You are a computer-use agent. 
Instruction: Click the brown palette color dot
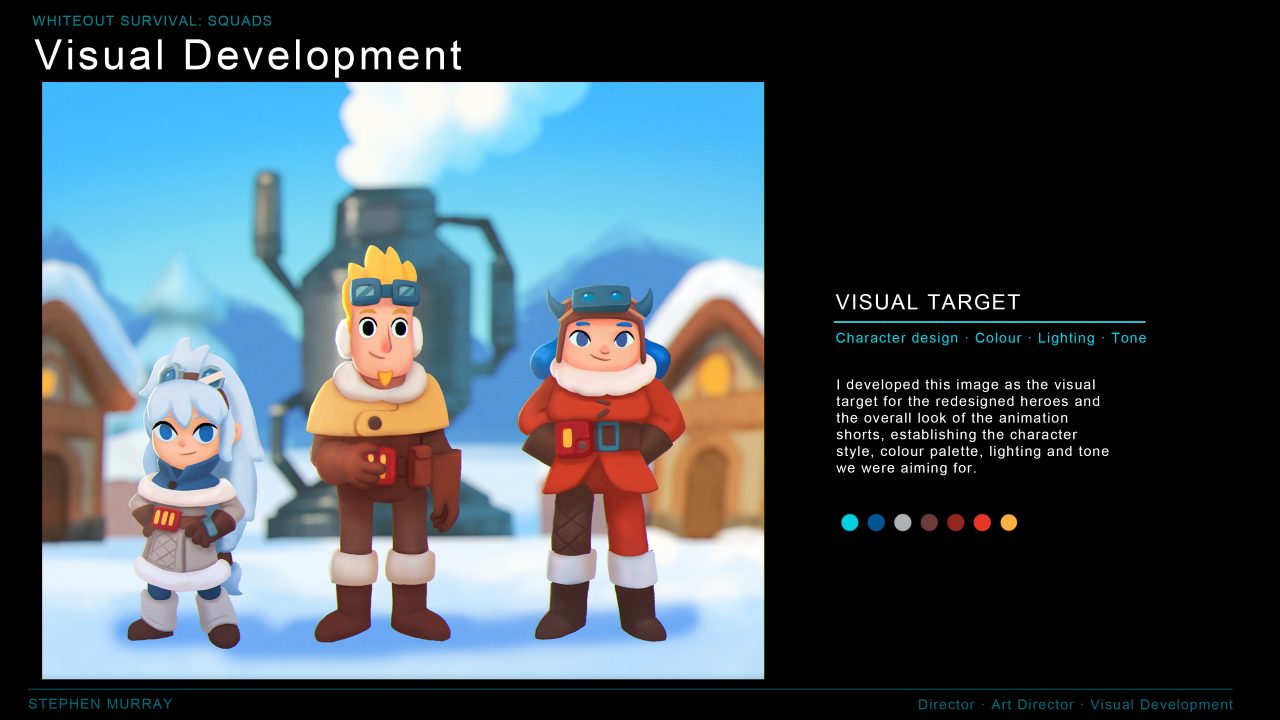(929, 522)
